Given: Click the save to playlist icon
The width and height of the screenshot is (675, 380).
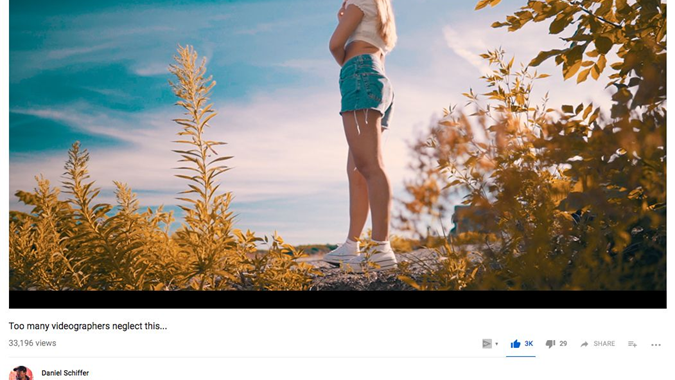Looking at the screenshot, I should click(632, 344).
